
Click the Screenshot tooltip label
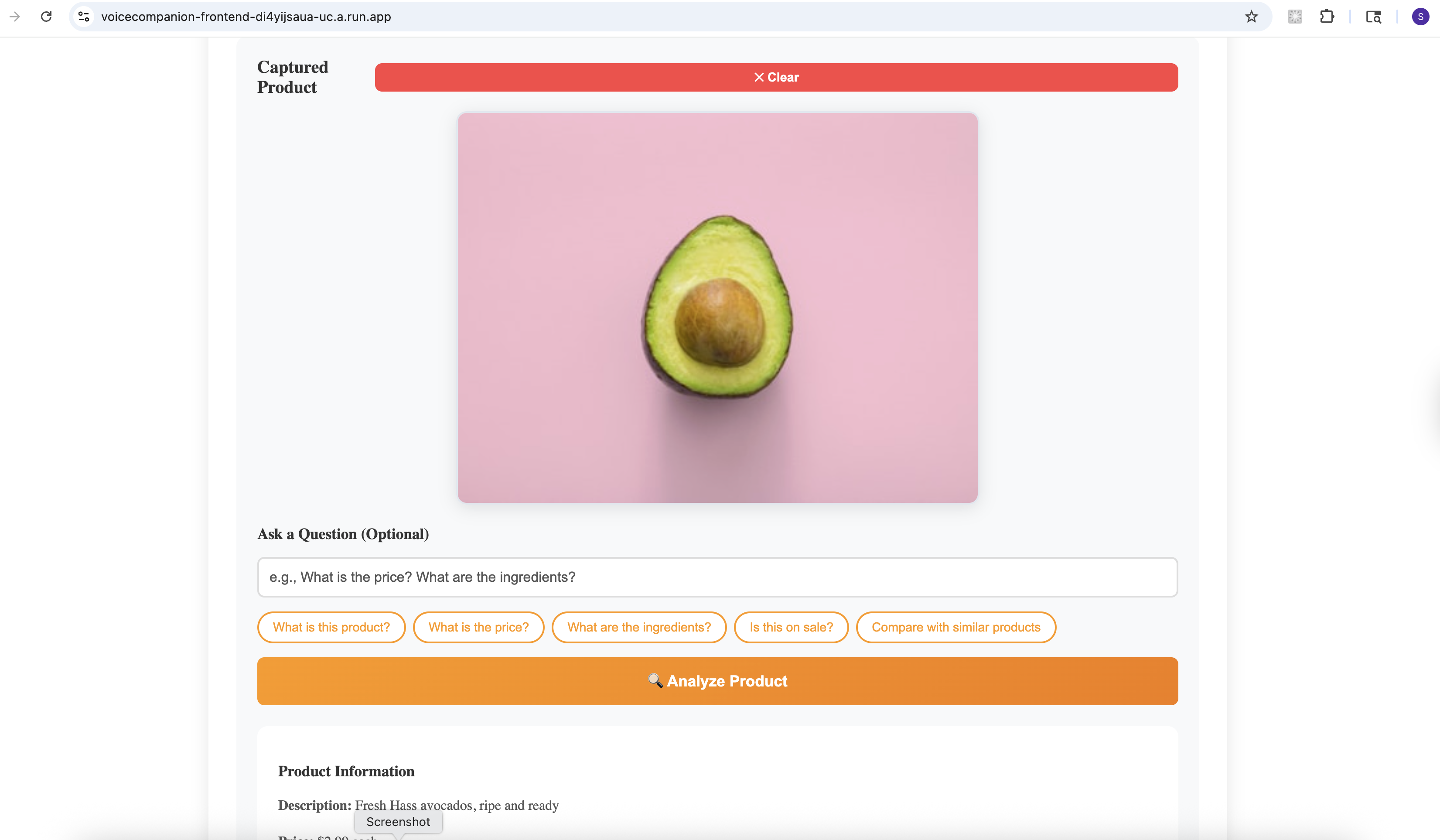398,821
